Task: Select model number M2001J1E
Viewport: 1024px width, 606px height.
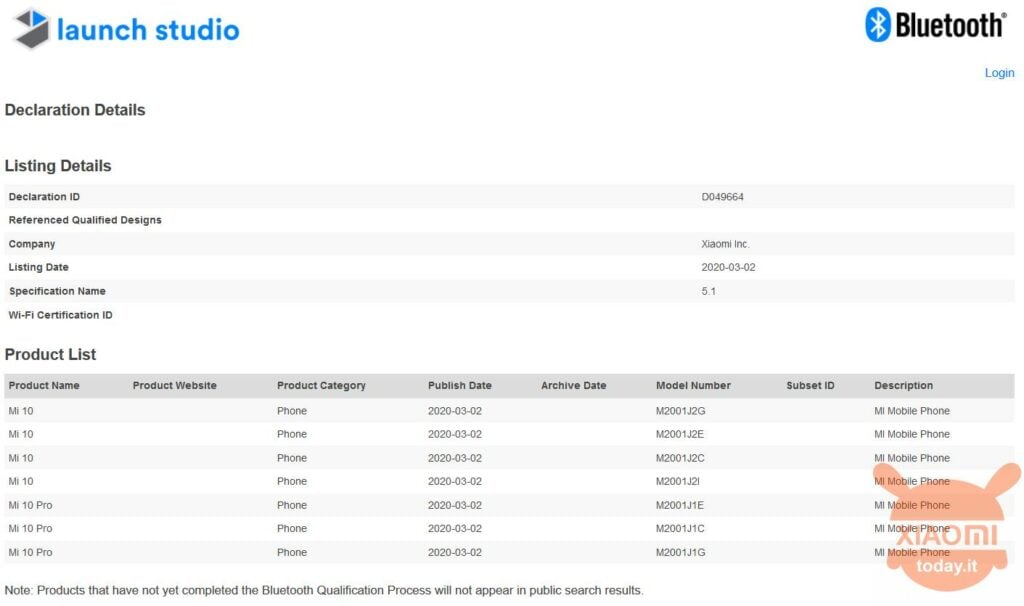Action: 680,505
